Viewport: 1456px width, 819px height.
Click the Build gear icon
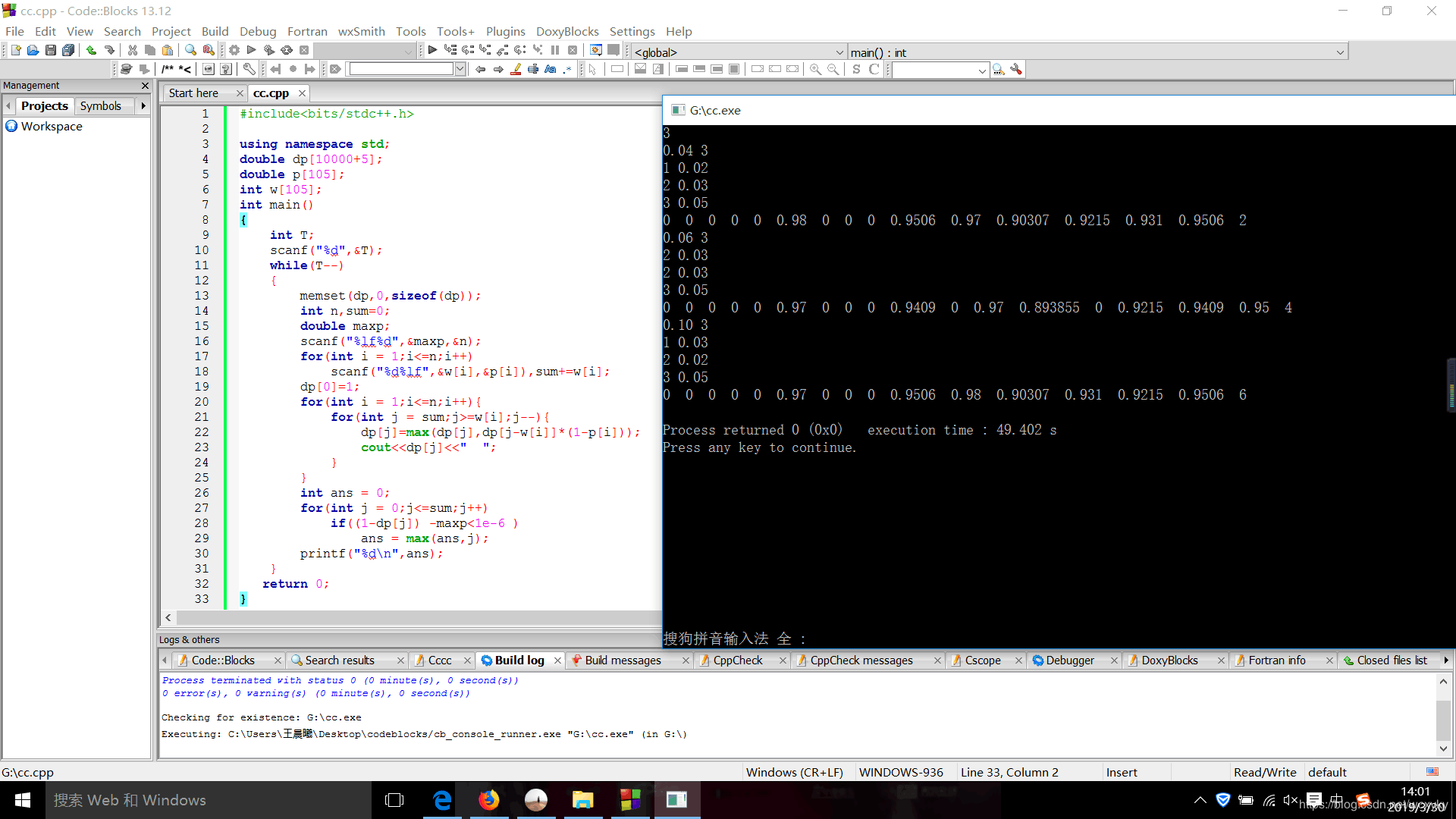234,50
